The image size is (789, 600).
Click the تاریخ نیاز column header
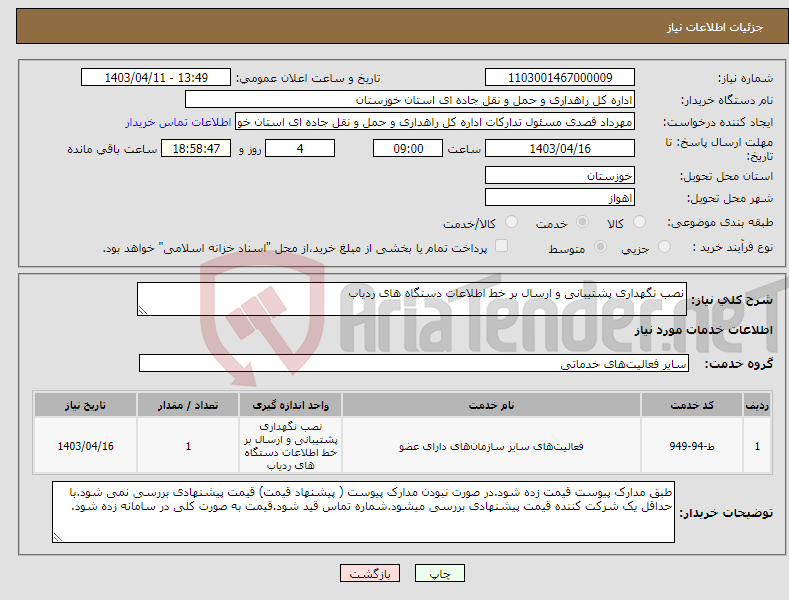tap(85, 405)
